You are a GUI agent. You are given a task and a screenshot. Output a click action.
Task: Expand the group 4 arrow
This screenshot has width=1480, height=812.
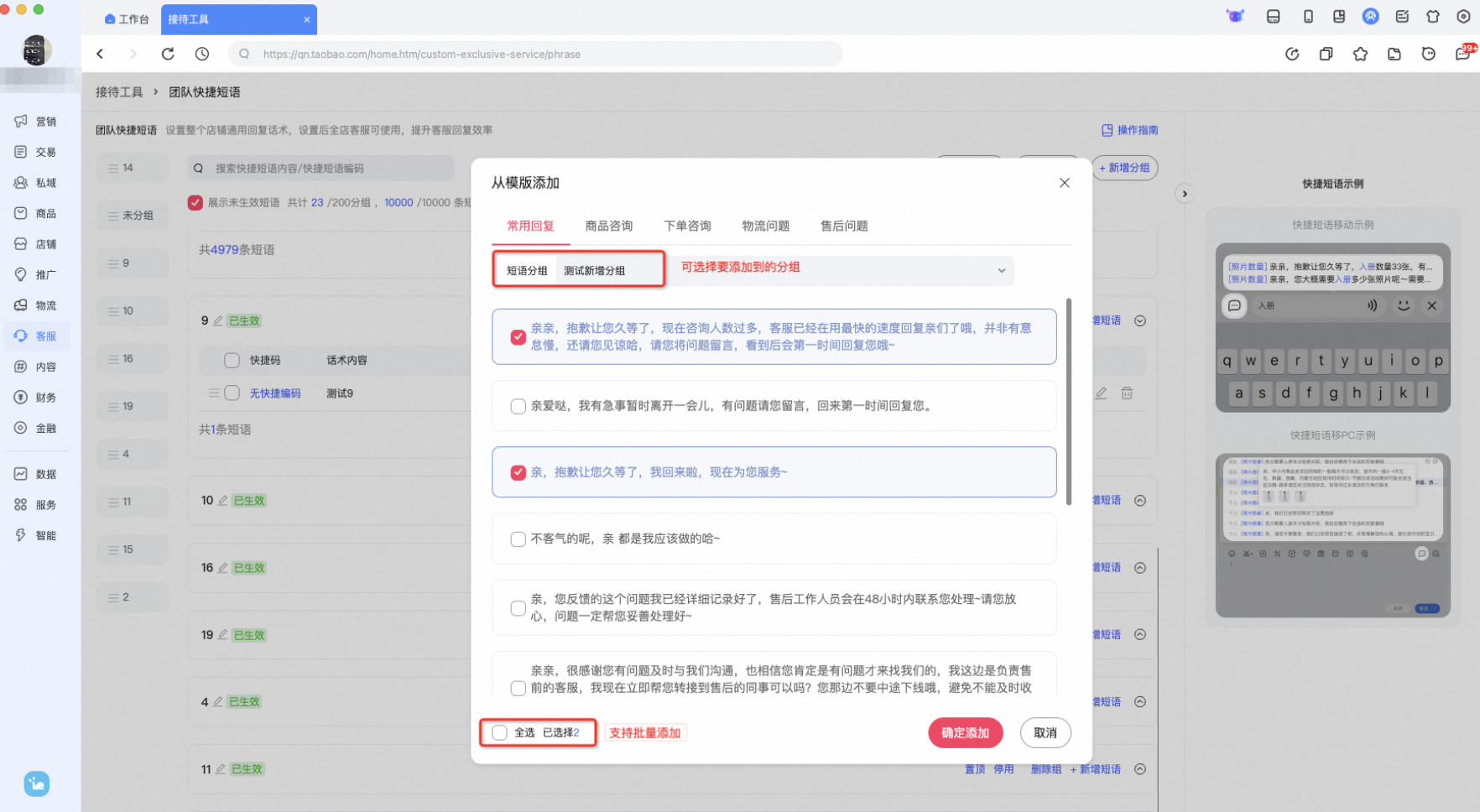click(1140, 701)
